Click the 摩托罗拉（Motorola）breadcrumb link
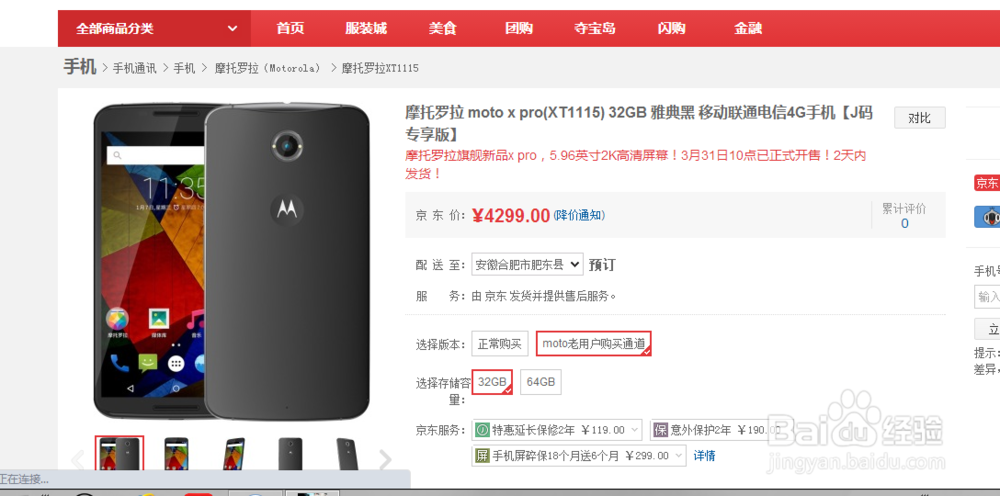Image resolution: width=1000 pixels, height=496 pixels. tap(268, 68)
